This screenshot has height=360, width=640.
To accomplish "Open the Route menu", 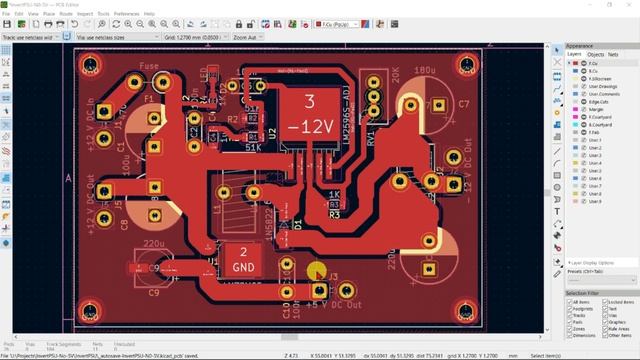I will (66, 14).
